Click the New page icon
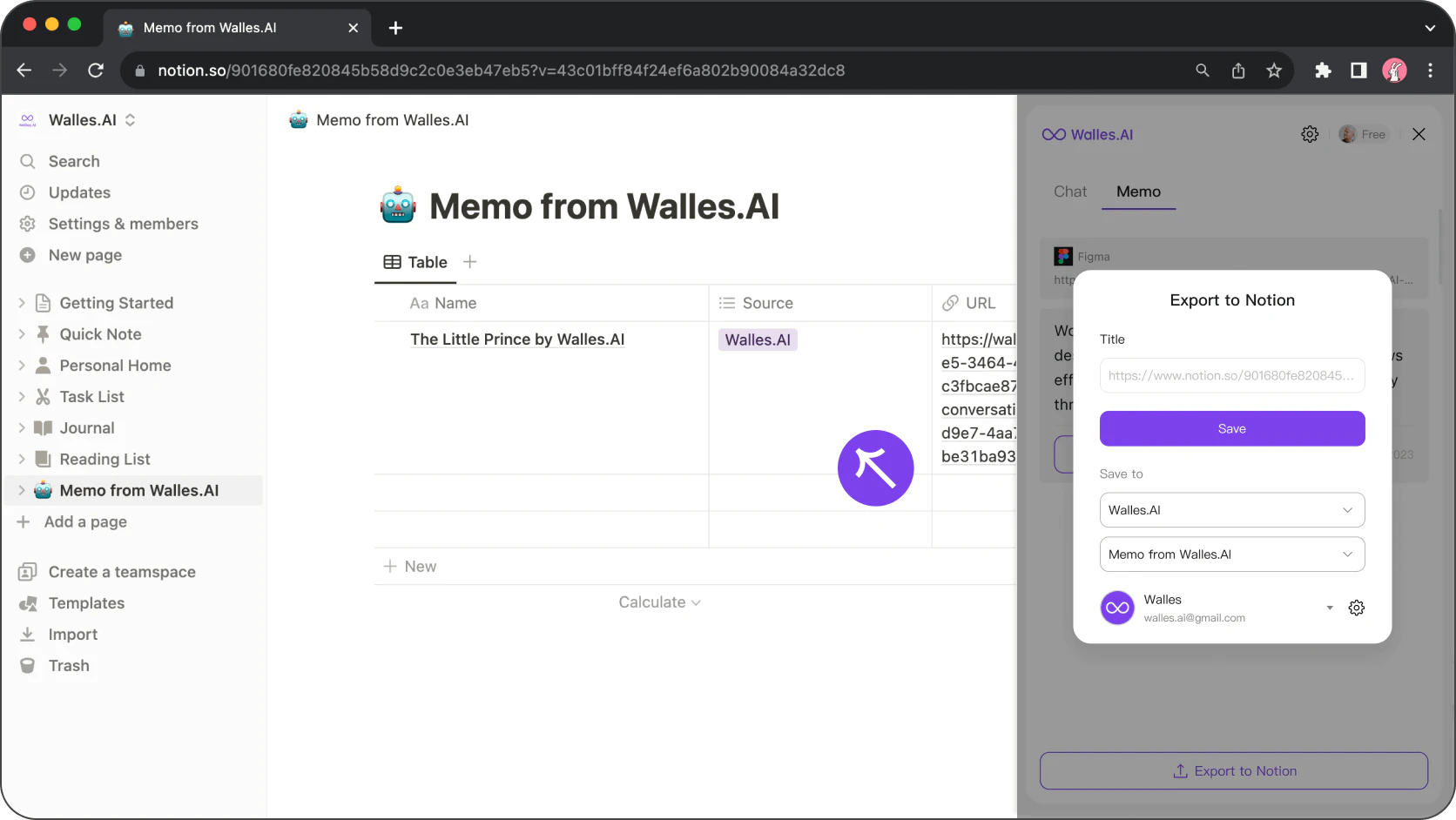The height and width of the screenshot is (820, 1456). click(29, 255)
